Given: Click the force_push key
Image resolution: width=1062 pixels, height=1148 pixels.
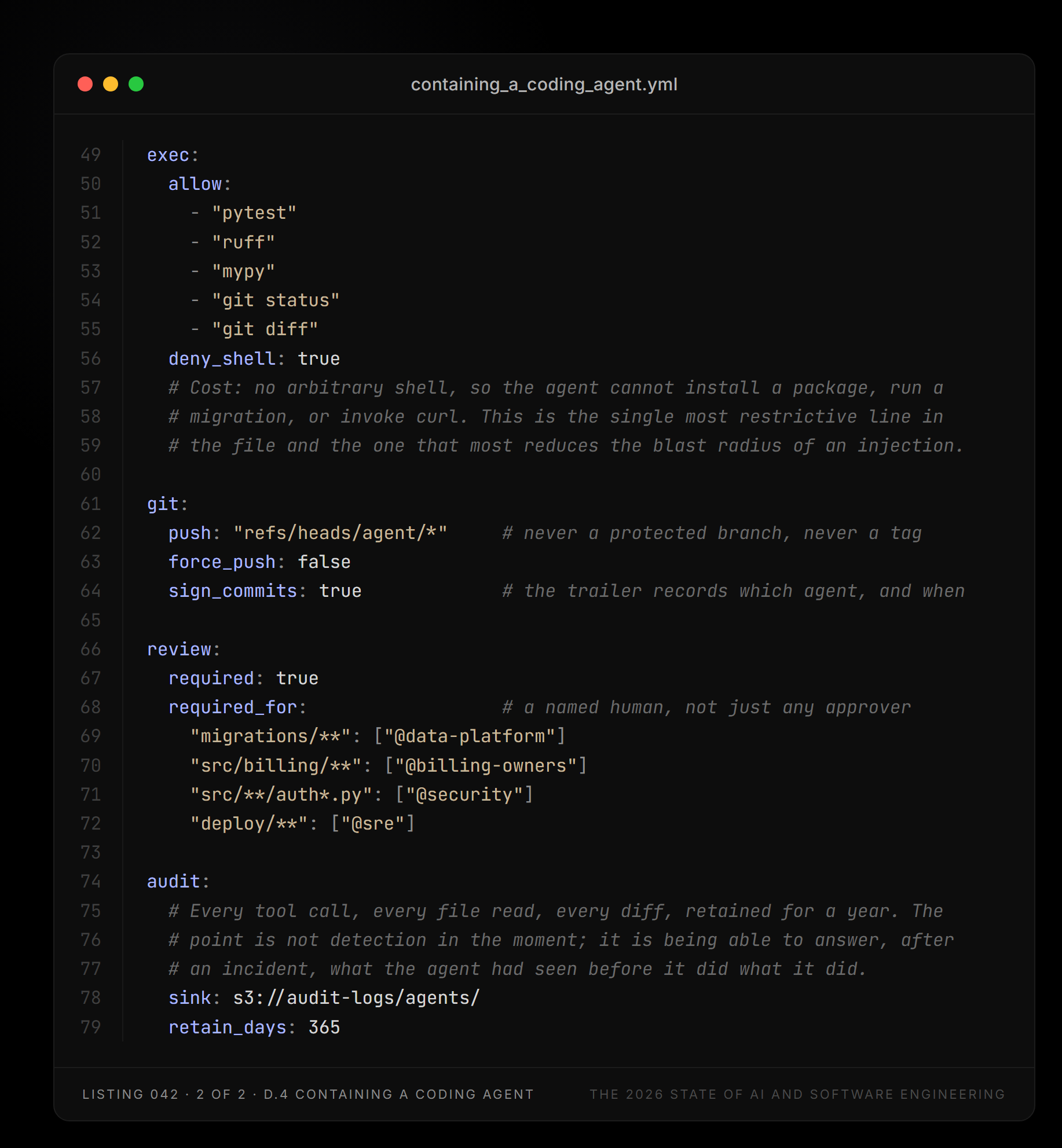Looking at the screenshot, I should 222,562.
